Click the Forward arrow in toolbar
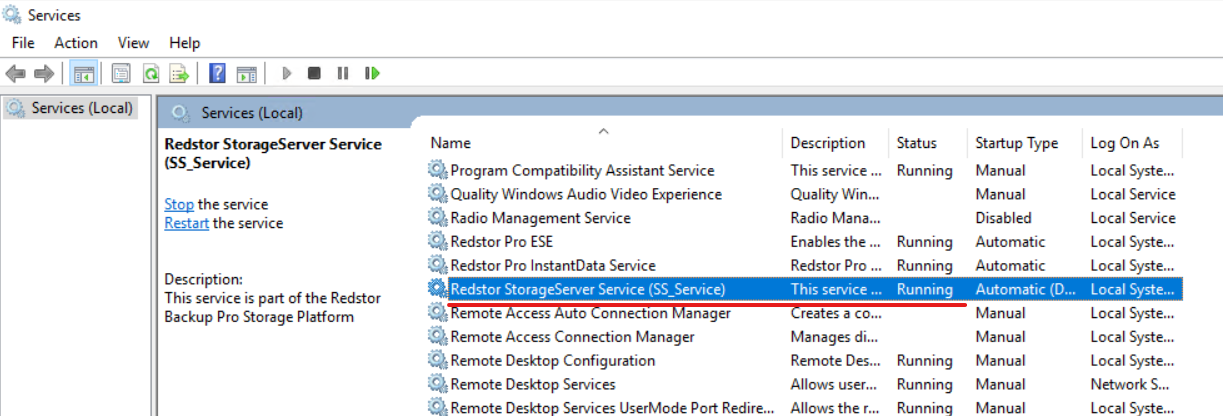This screenshot has height=416, width=1223. click(43, 73)
